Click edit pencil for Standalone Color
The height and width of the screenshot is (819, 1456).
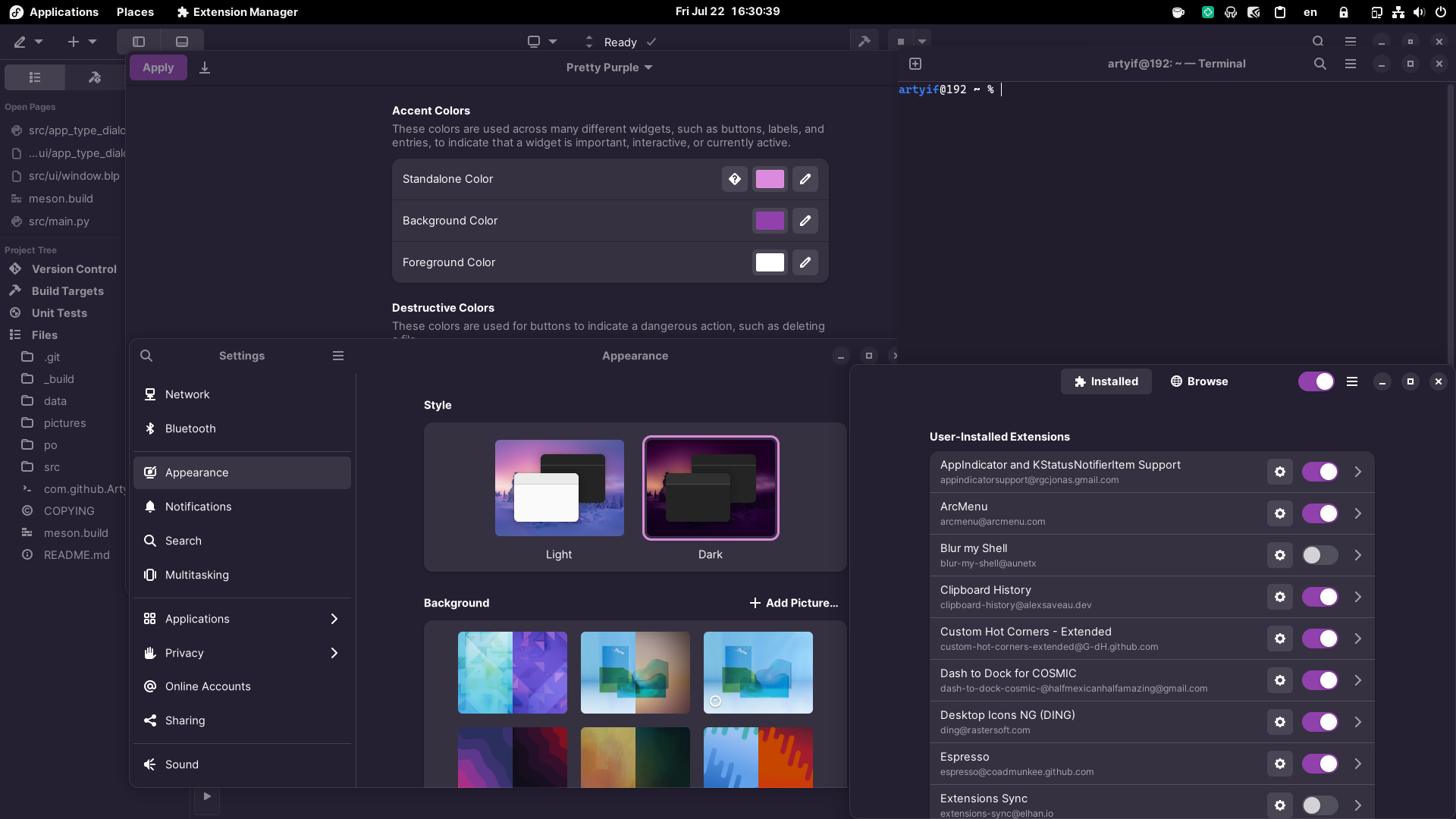[805, 179]
